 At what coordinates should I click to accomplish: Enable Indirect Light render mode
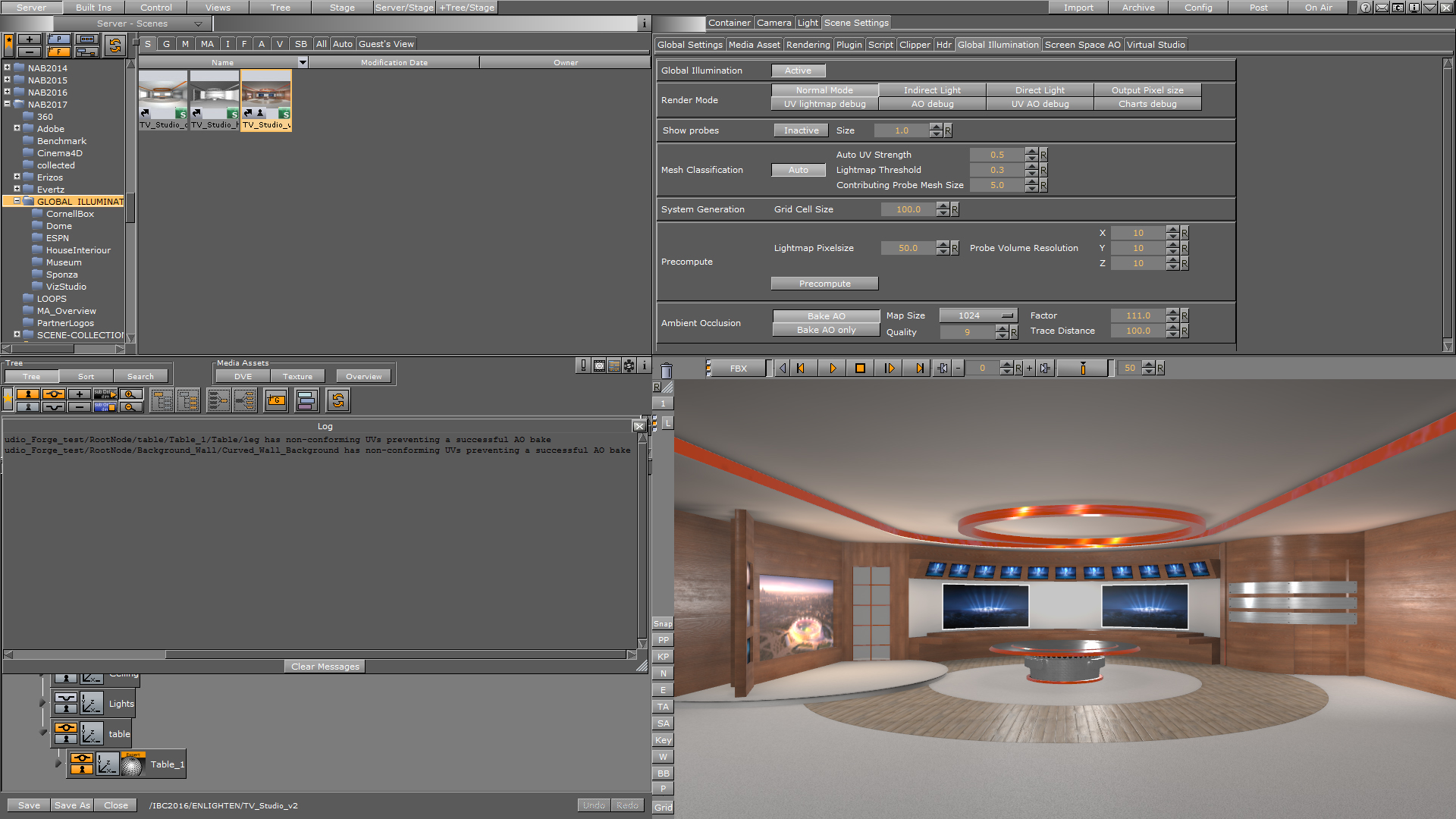click(x=932, y=90)
